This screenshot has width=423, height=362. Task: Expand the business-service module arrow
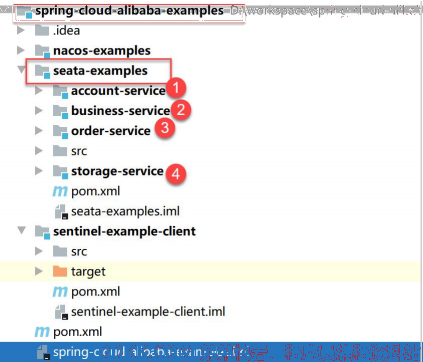tap(39, 110)
